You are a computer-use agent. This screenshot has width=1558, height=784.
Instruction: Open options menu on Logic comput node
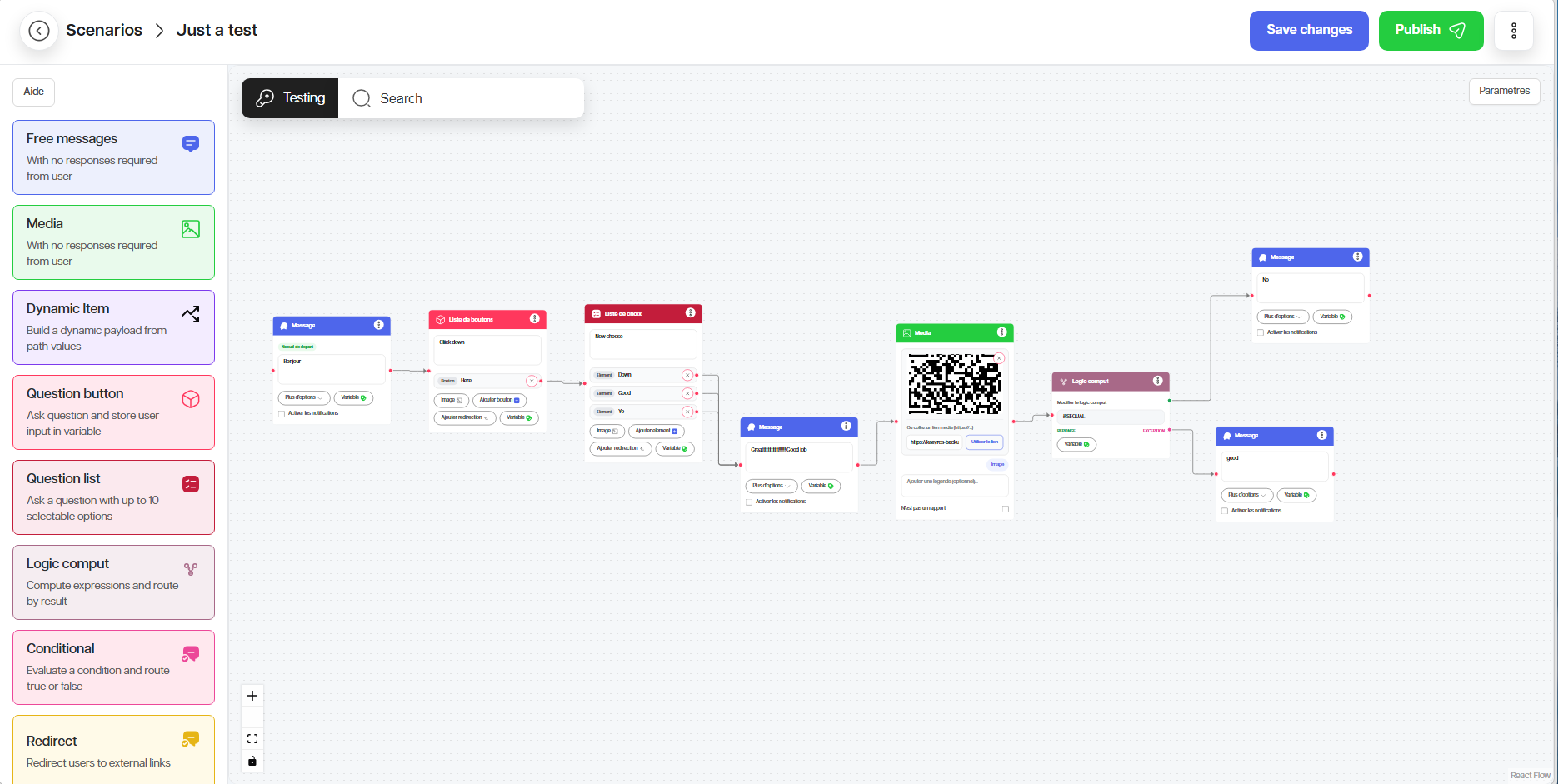coord(1157,381)
